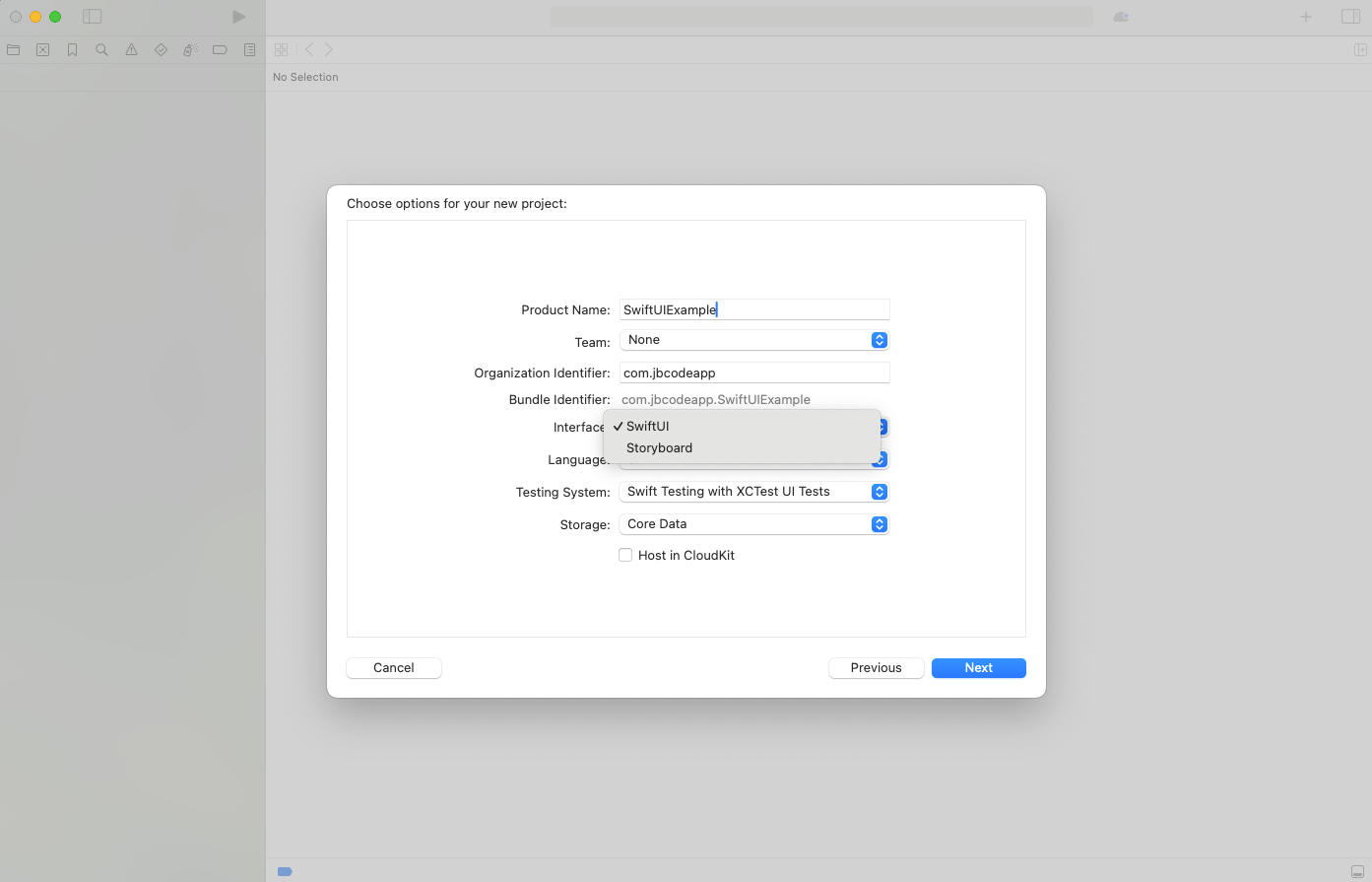The image size is (1372, 882).
Task: Open the Breakpoint navigator icon
Action: (220, 49)
